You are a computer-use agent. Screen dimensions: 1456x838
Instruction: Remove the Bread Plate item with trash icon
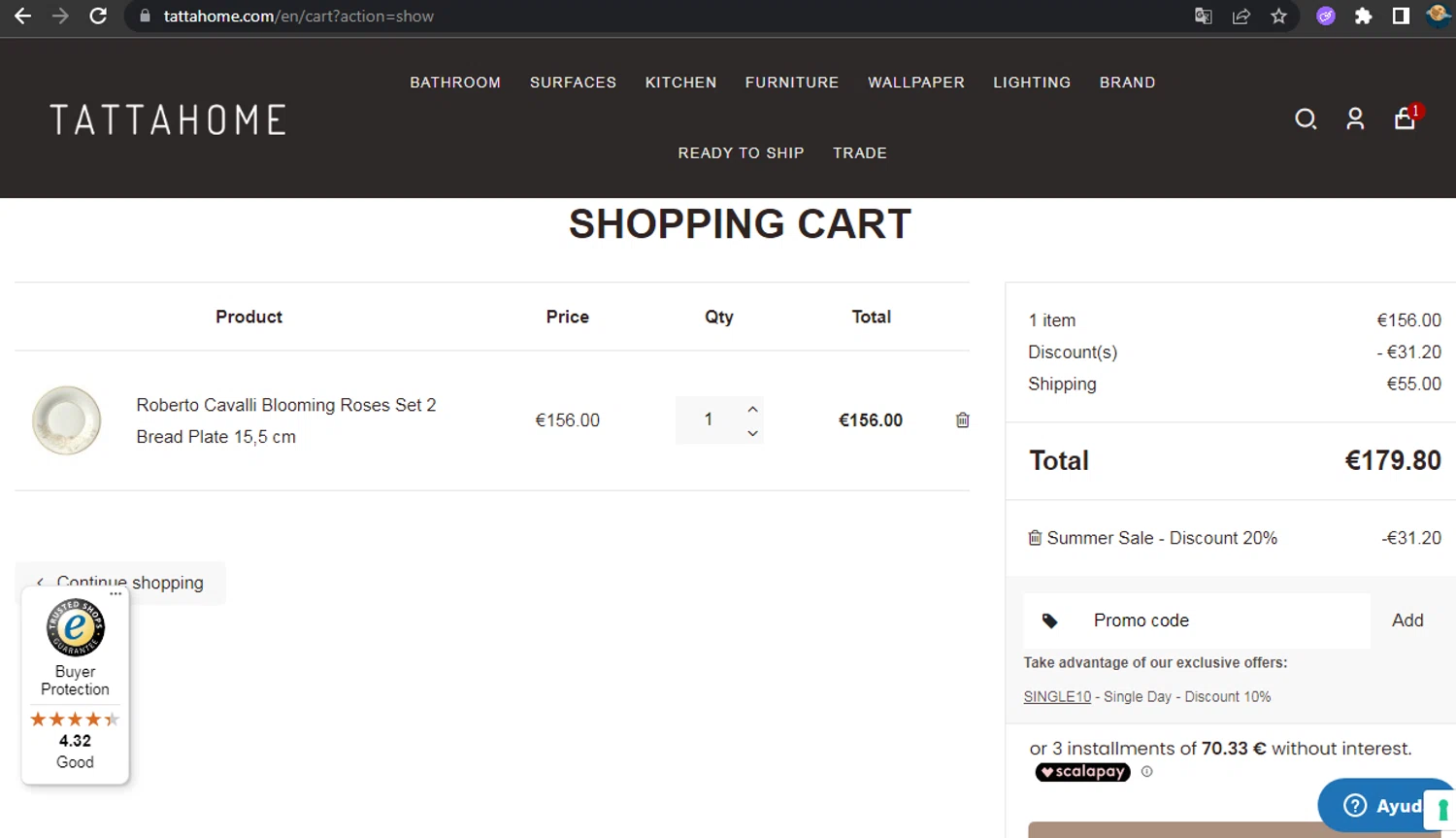click(x=962, y=420)
